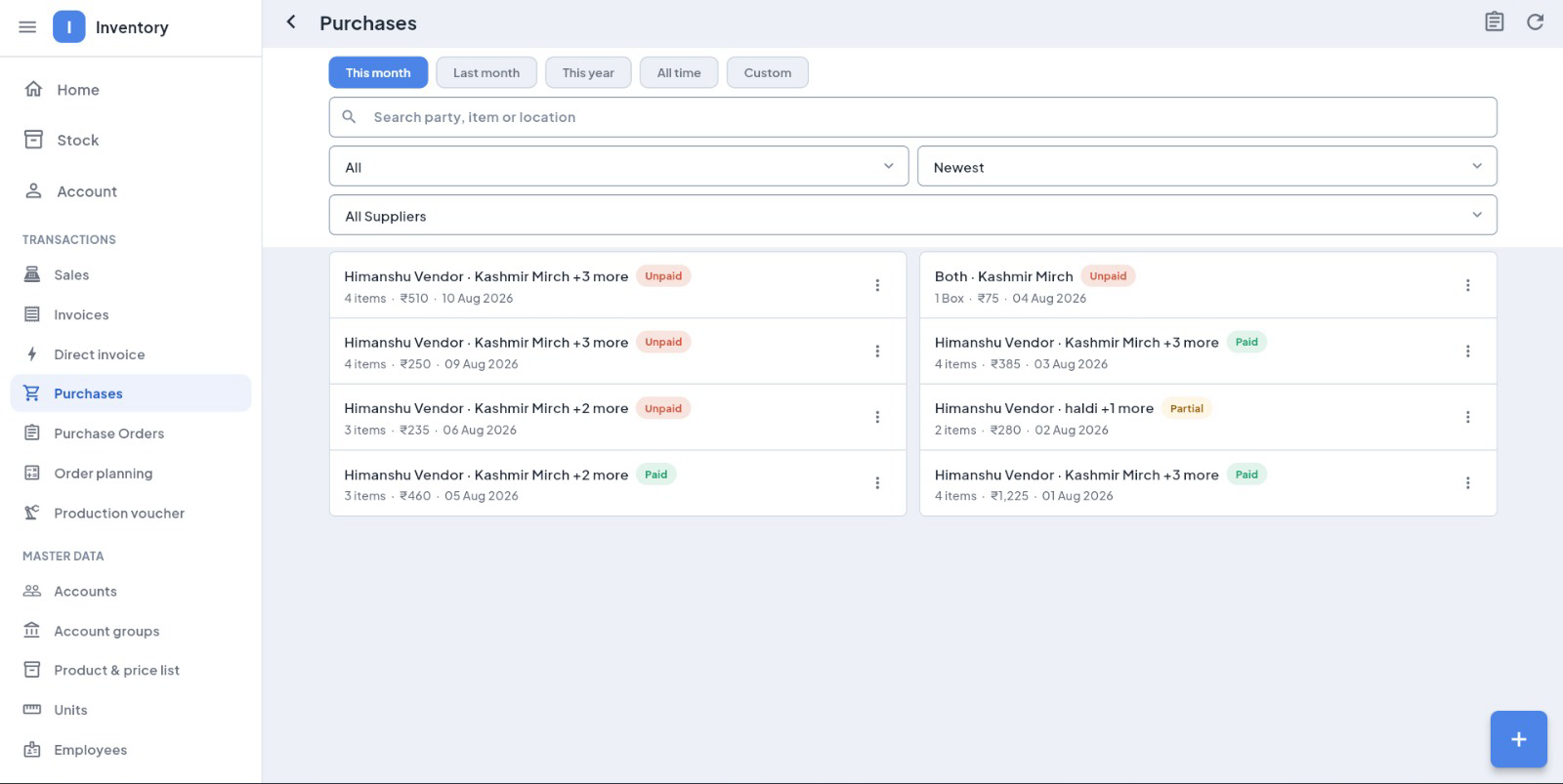Click the search magnifier icon
Screen dimensions: 1563x784
349,117
